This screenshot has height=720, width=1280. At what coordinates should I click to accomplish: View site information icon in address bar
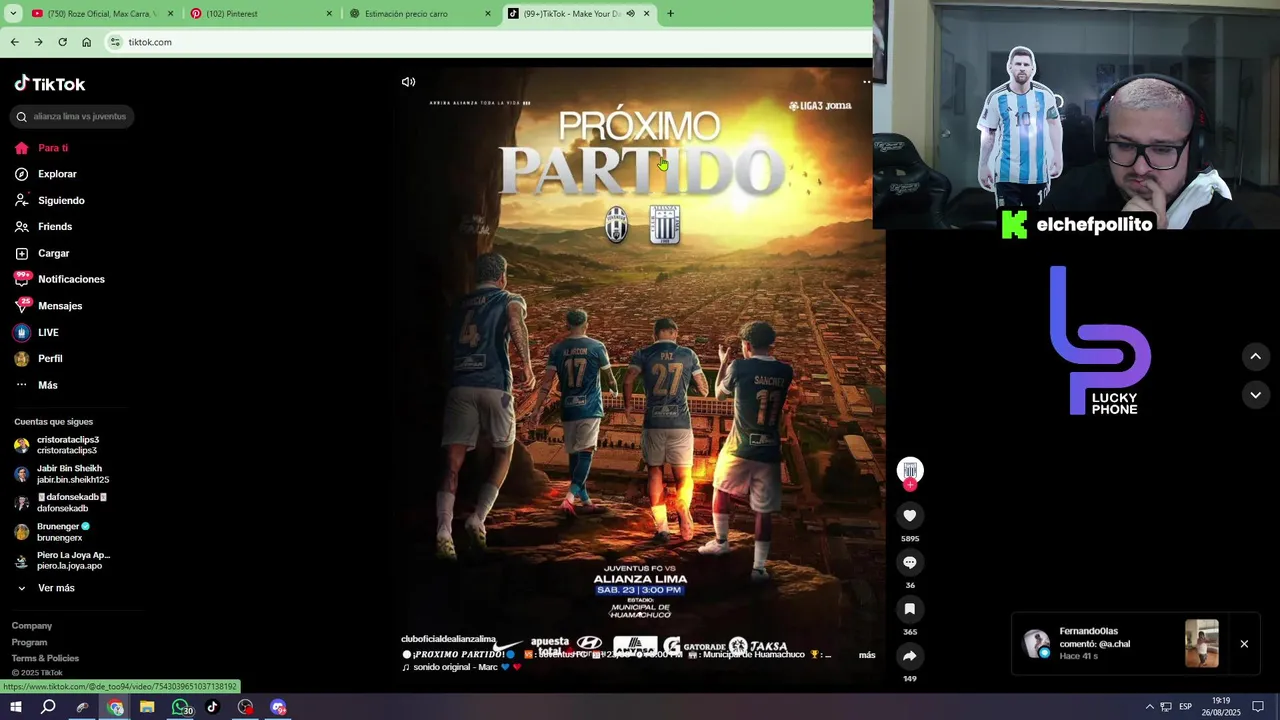116,42
